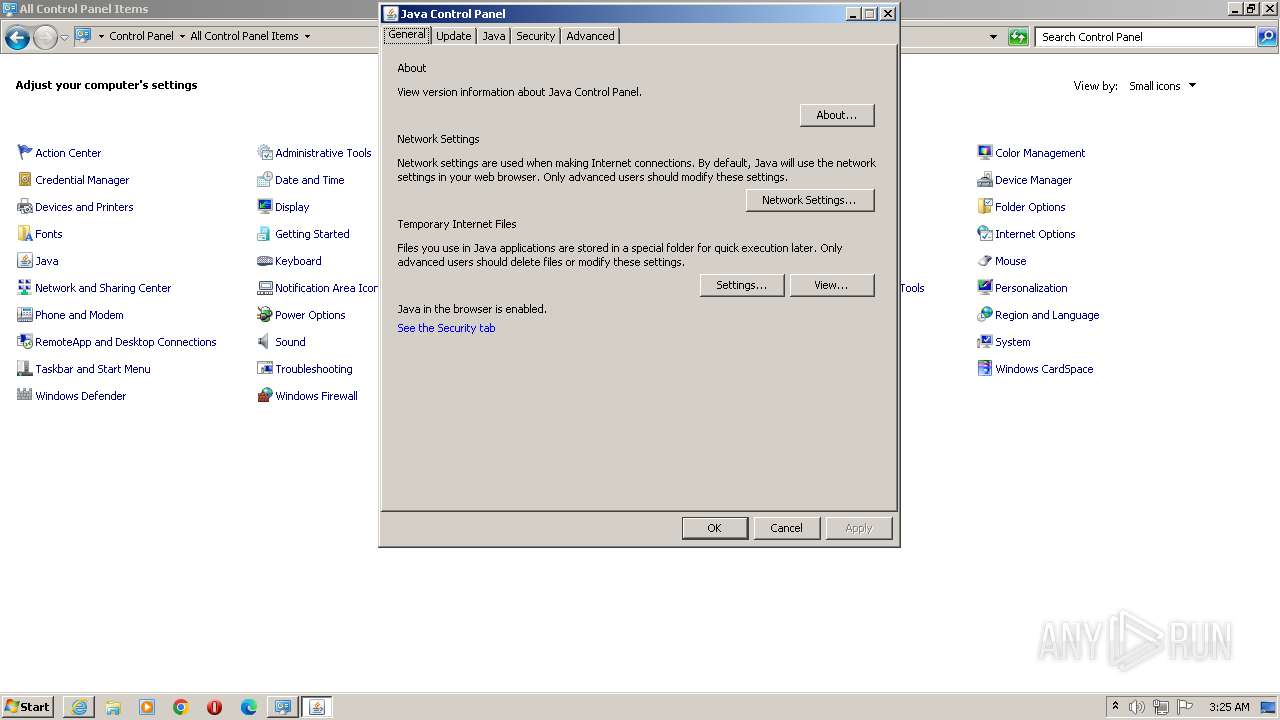Open Microsoft Edge from taskbar
This screenshot has width=1280, height=720.
[x=249, y=707]
